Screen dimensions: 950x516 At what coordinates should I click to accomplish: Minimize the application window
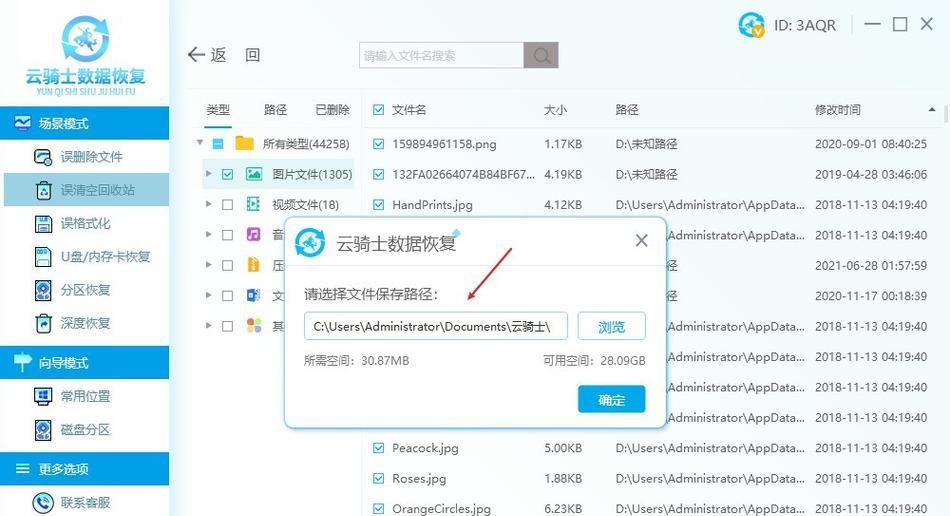click(872, 24)
